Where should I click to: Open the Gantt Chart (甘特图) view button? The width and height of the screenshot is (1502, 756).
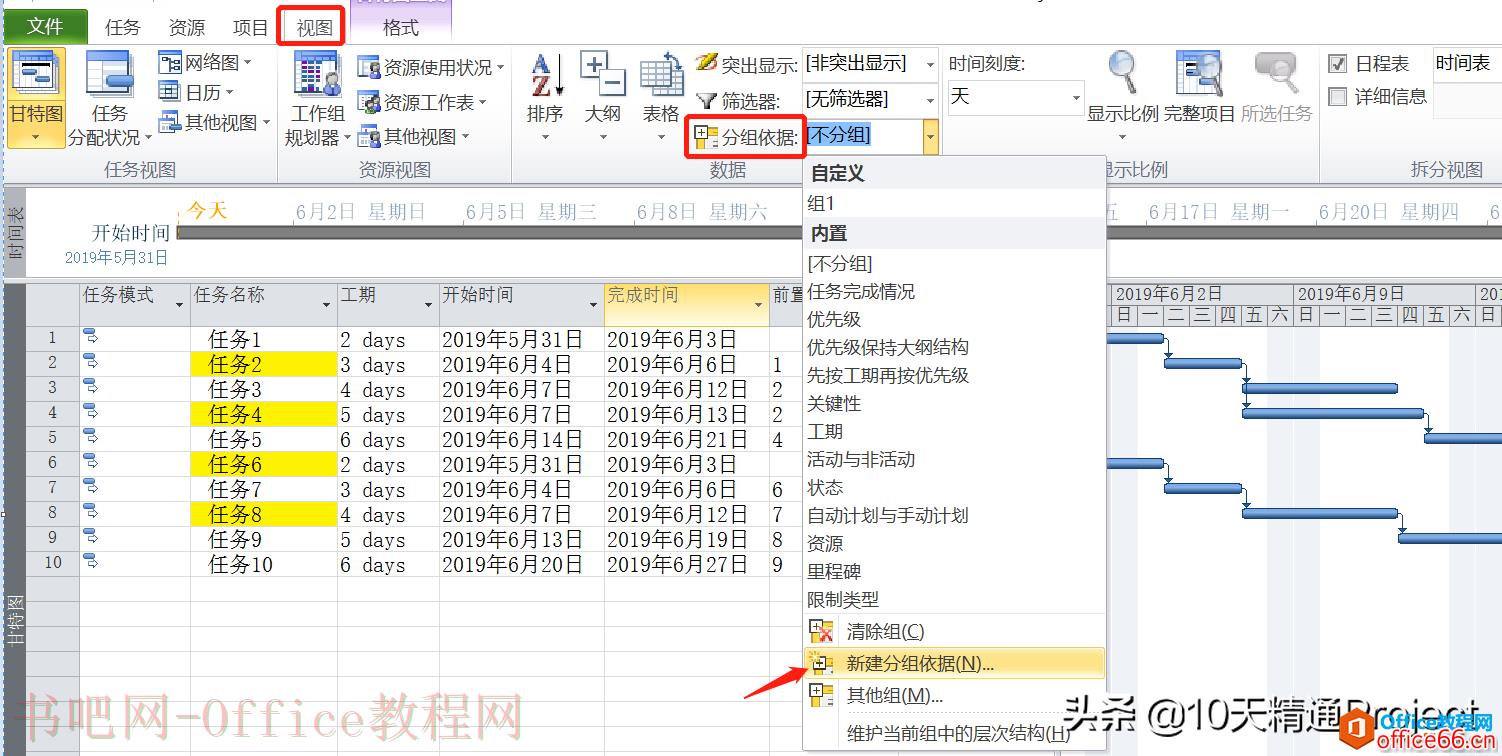[35, 97]
